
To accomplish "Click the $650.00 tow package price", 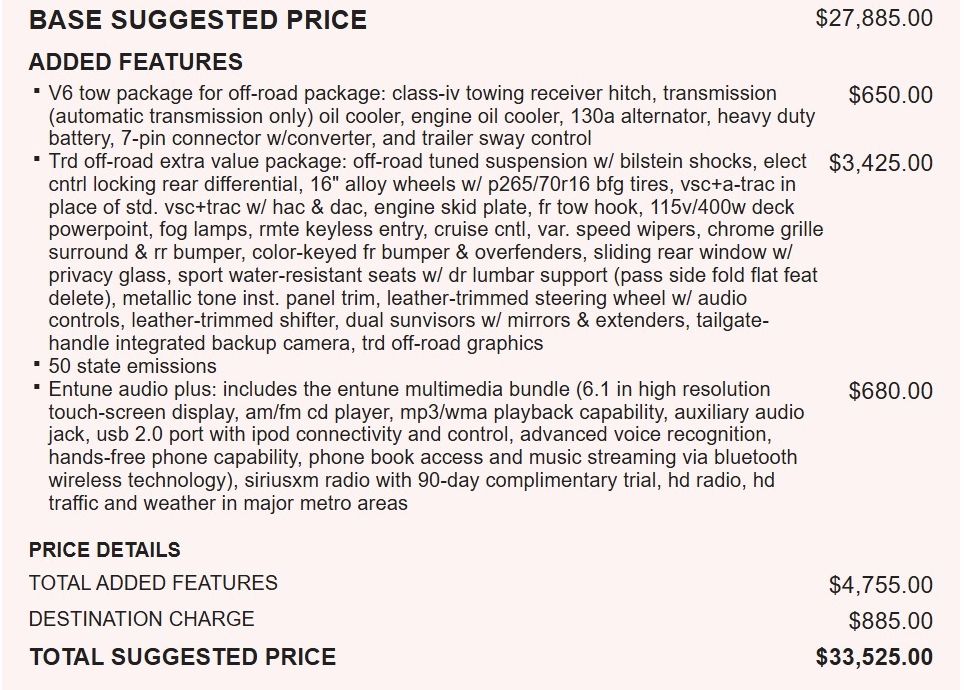I will coord(890,95).
